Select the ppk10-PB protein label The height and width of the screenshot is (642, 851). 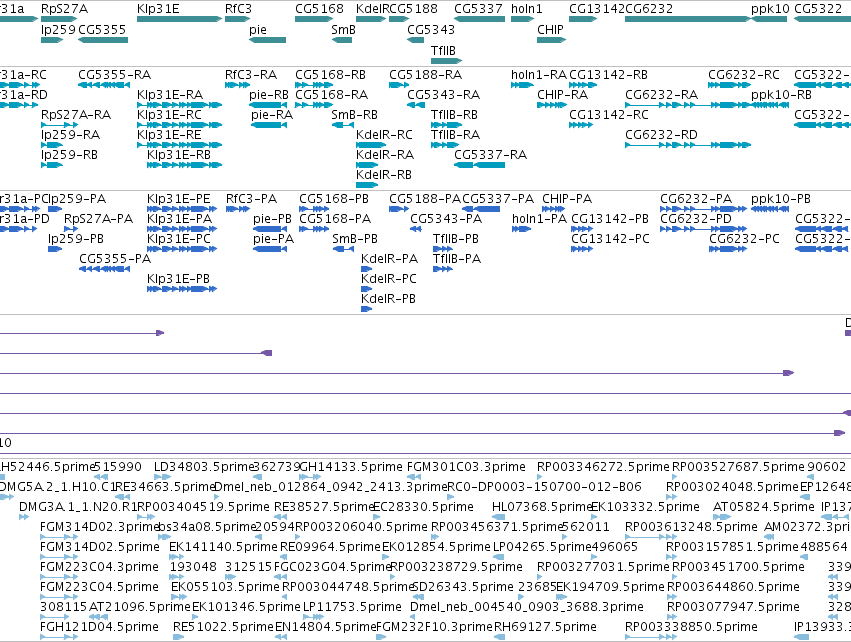point(781,199)
